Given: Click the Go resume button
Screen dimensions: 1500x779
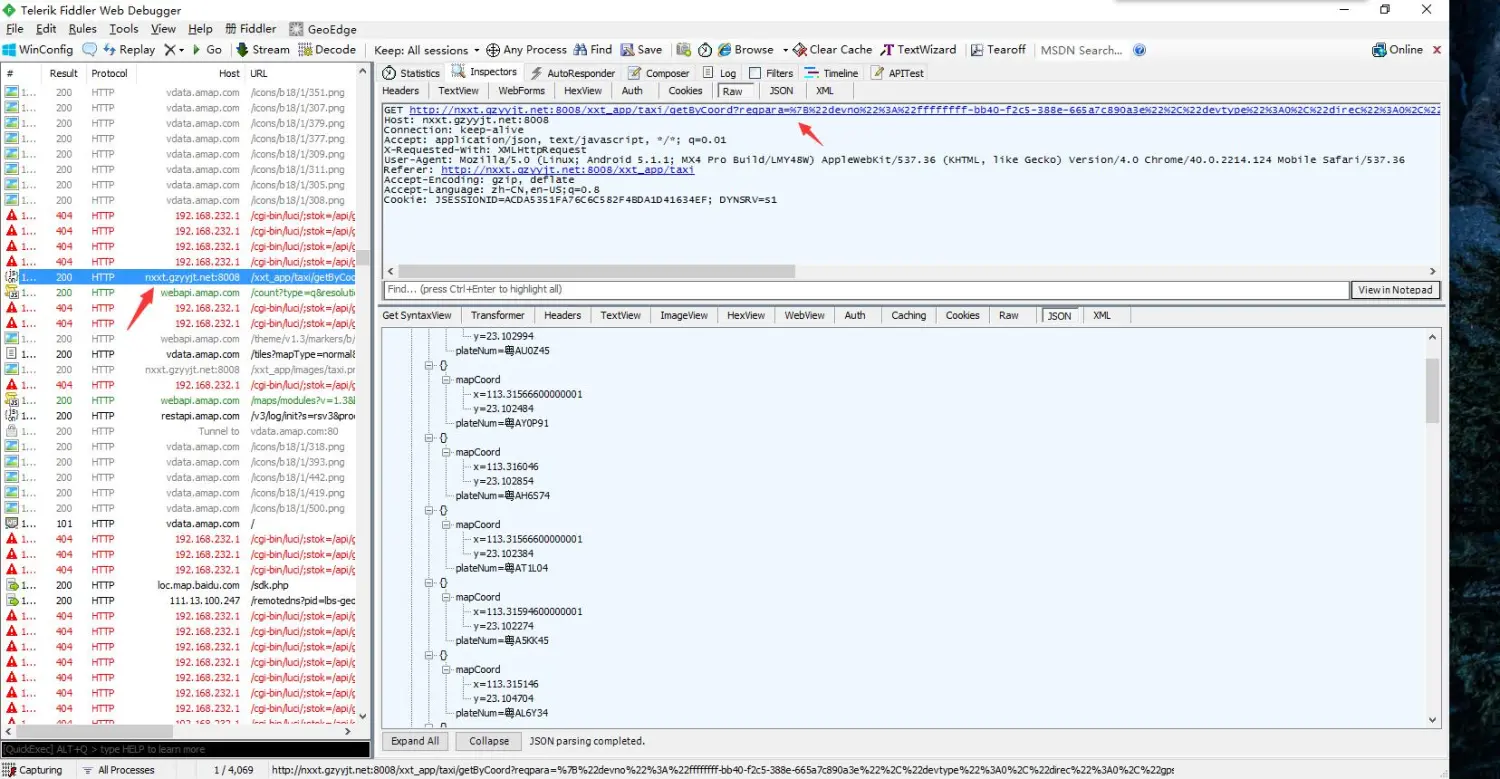Looking at the screenshot, I should tap(206, 49).
